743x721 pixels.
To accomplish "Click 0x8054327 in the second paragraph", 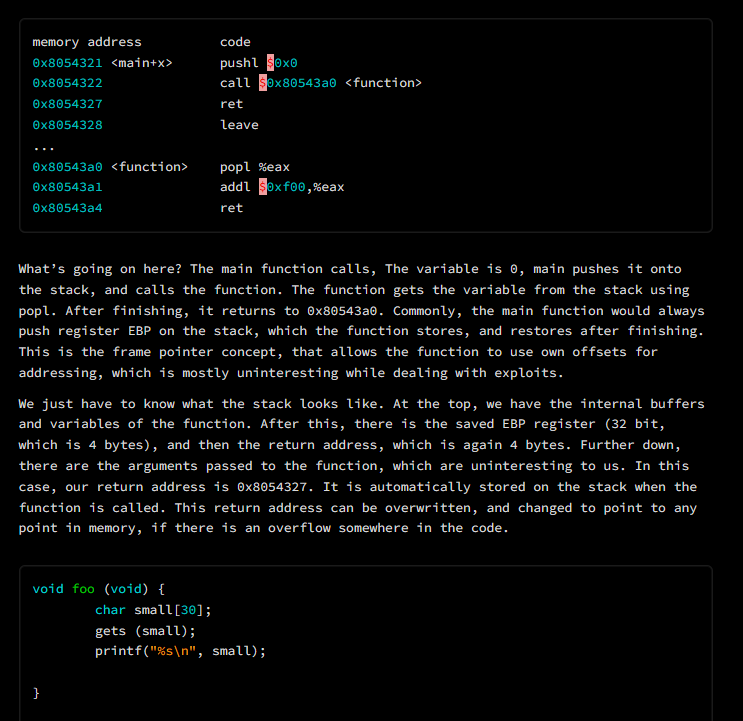I will (272, 487).
